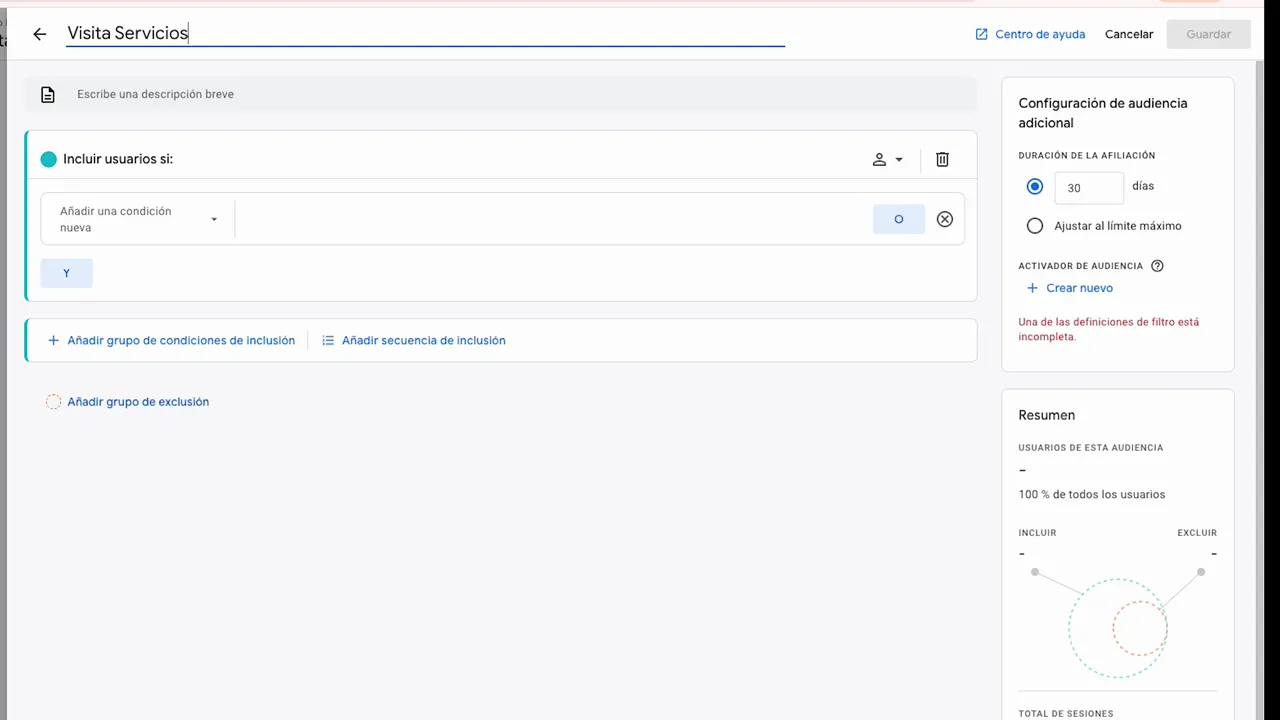
Task: Select Ajustar al límite máximo radio option
Action: click(1035, 226)
